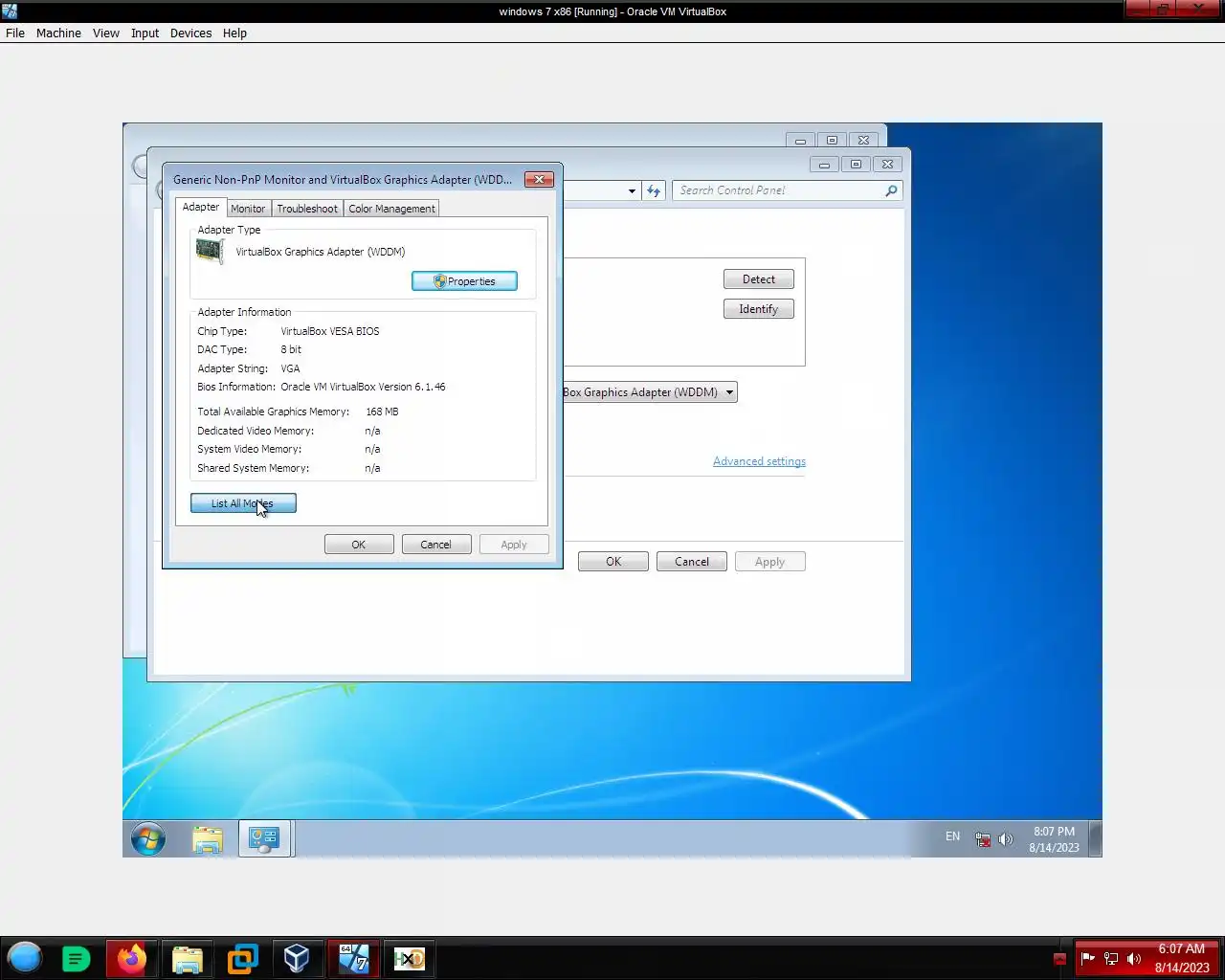The width and height of the screenshot is (1225, 980).
Task: Select the Adapter tab
Action: click(x=201, y=207)
